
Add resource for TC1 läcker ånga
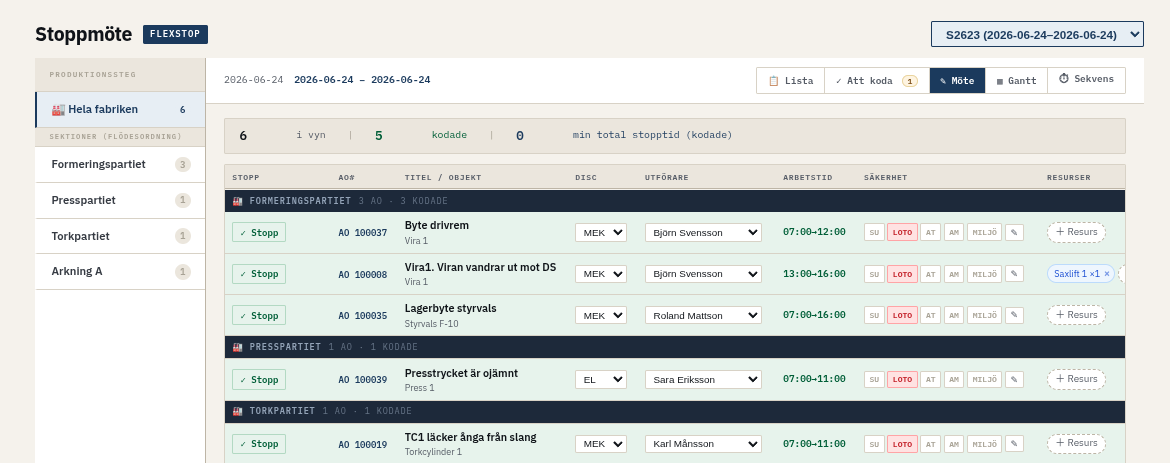[1076, 444]
